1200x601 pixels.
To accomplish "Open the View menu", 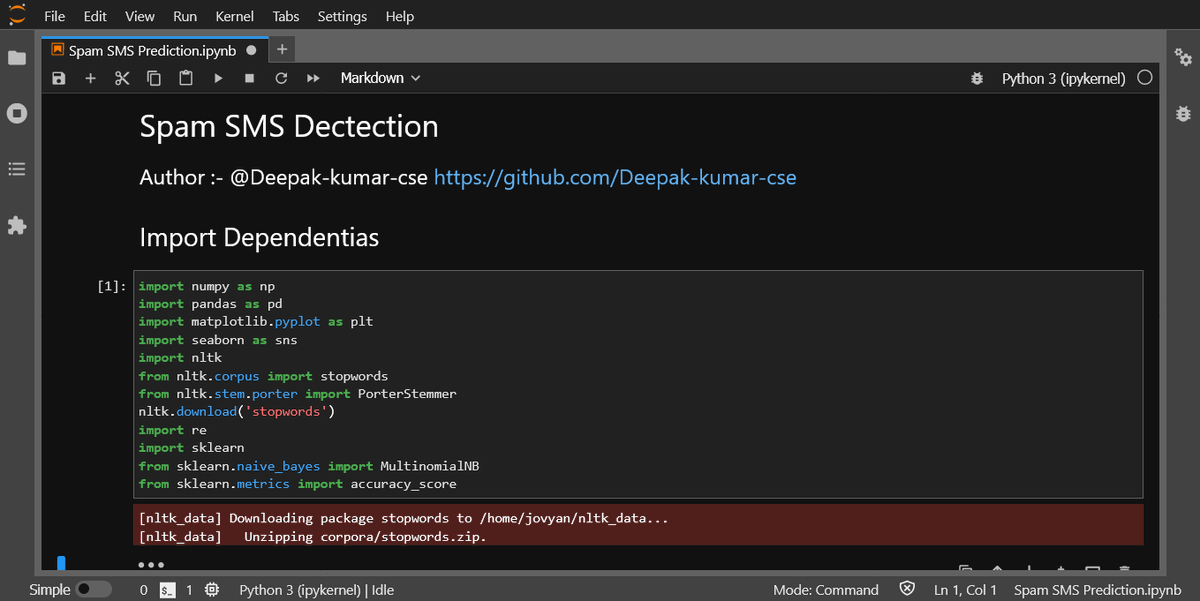I will tap(140, 16).
